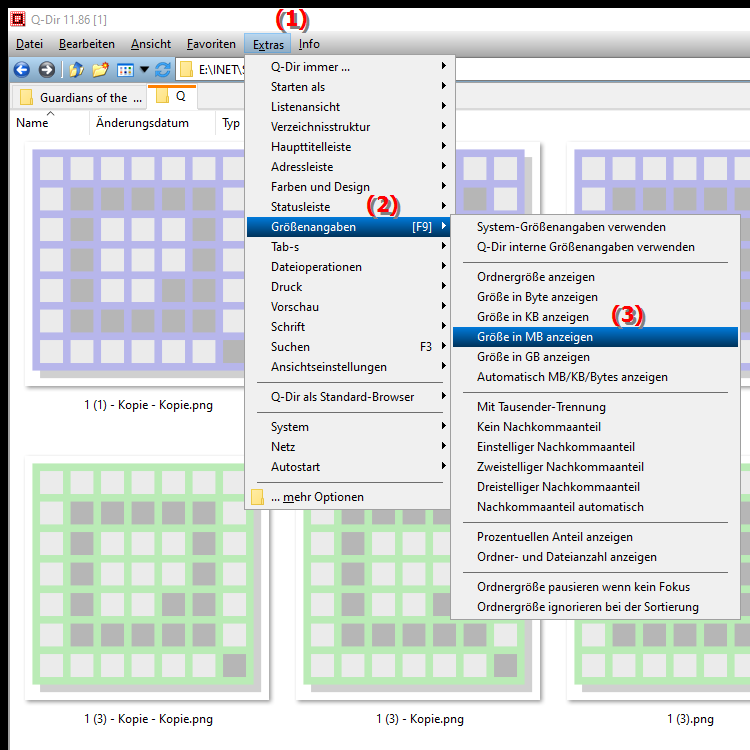750x750 pixels.
Task: Switch to the Q folder tab
Action: [172, 96]
